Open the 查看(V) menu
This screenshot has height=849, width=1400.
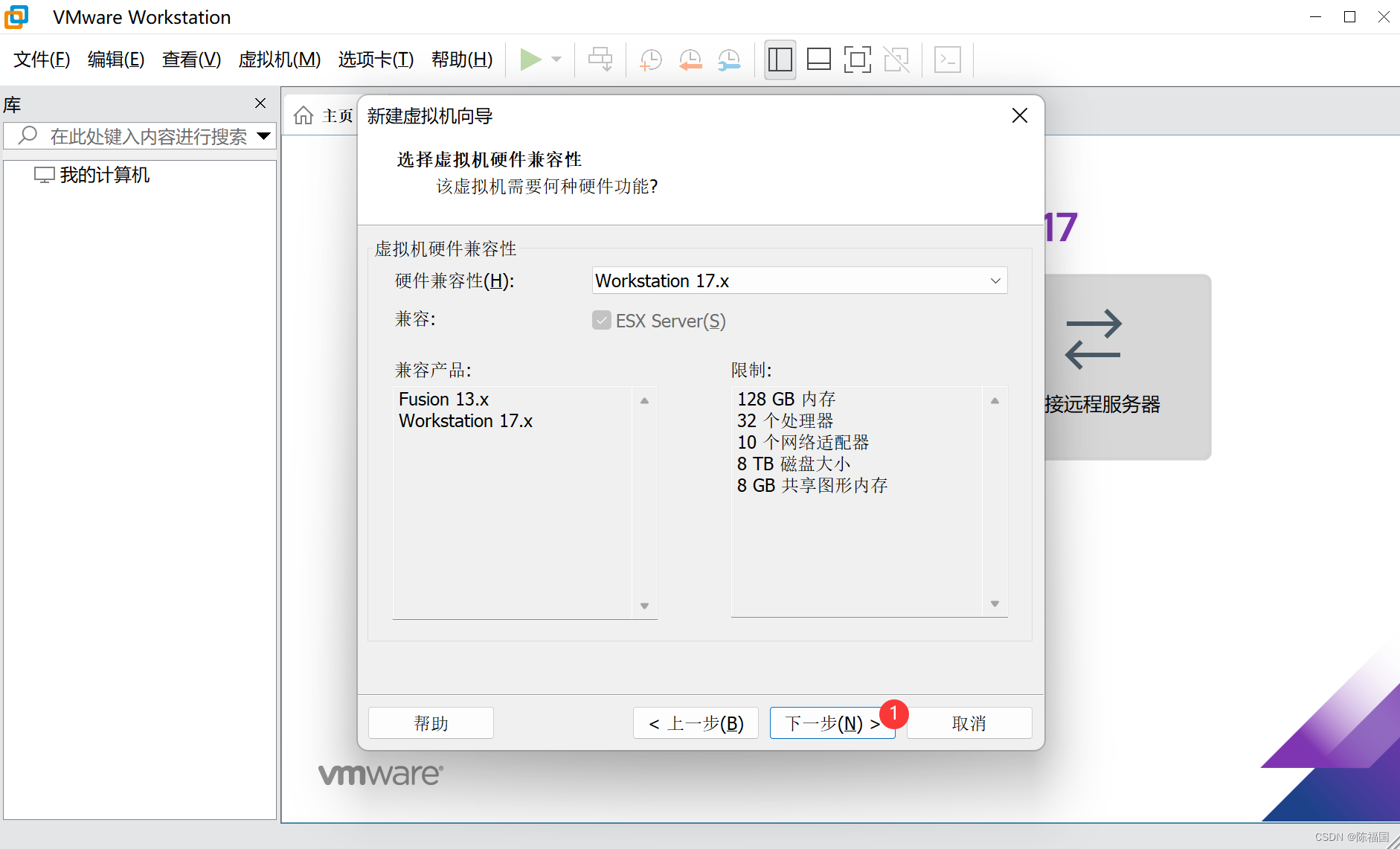click(192, 60)
